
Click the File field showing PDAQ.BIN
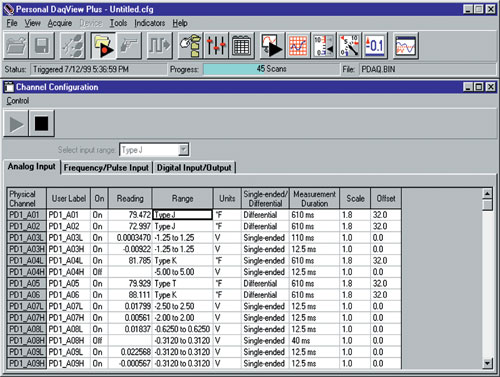pyautogui.click(x=427, y=69)
